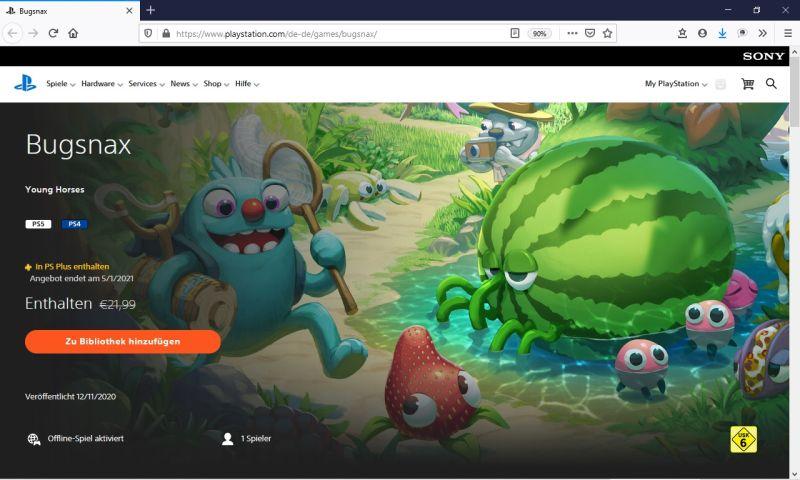Image resolution: width=800 pixels, height=480 pixels.
Task: Click the In PS Plus enthalten link
Action: [72, 267]
